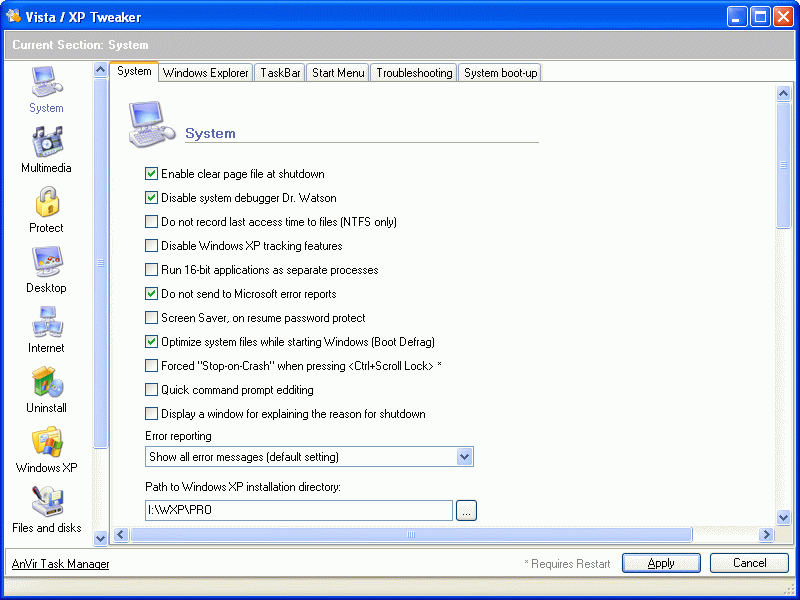The image size is (800, 600).
Task: Click the browse "..." button for installation path
Action: pos(466,510)
